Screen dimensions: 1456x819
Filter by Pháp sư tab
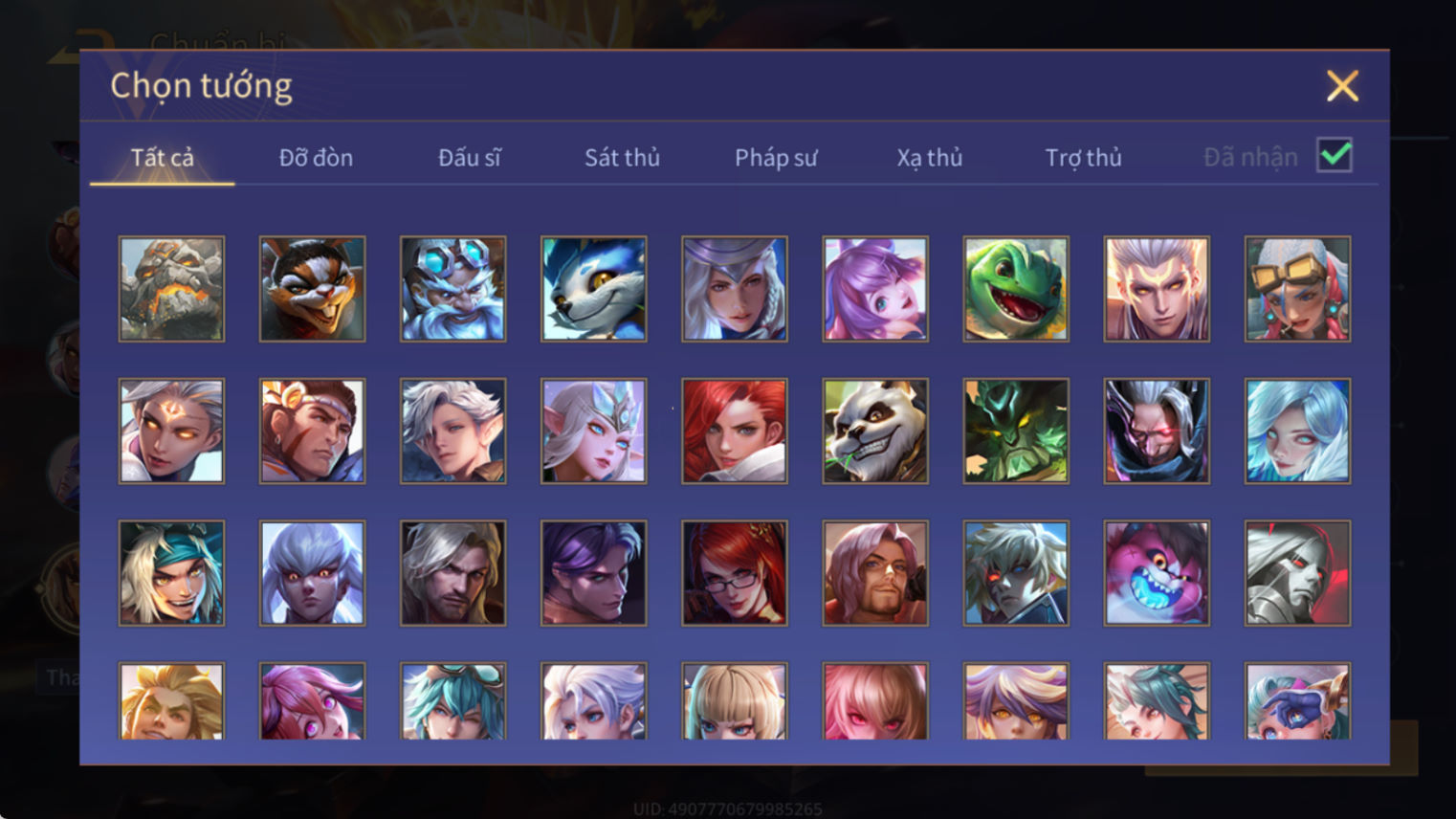tap(776, 158)
